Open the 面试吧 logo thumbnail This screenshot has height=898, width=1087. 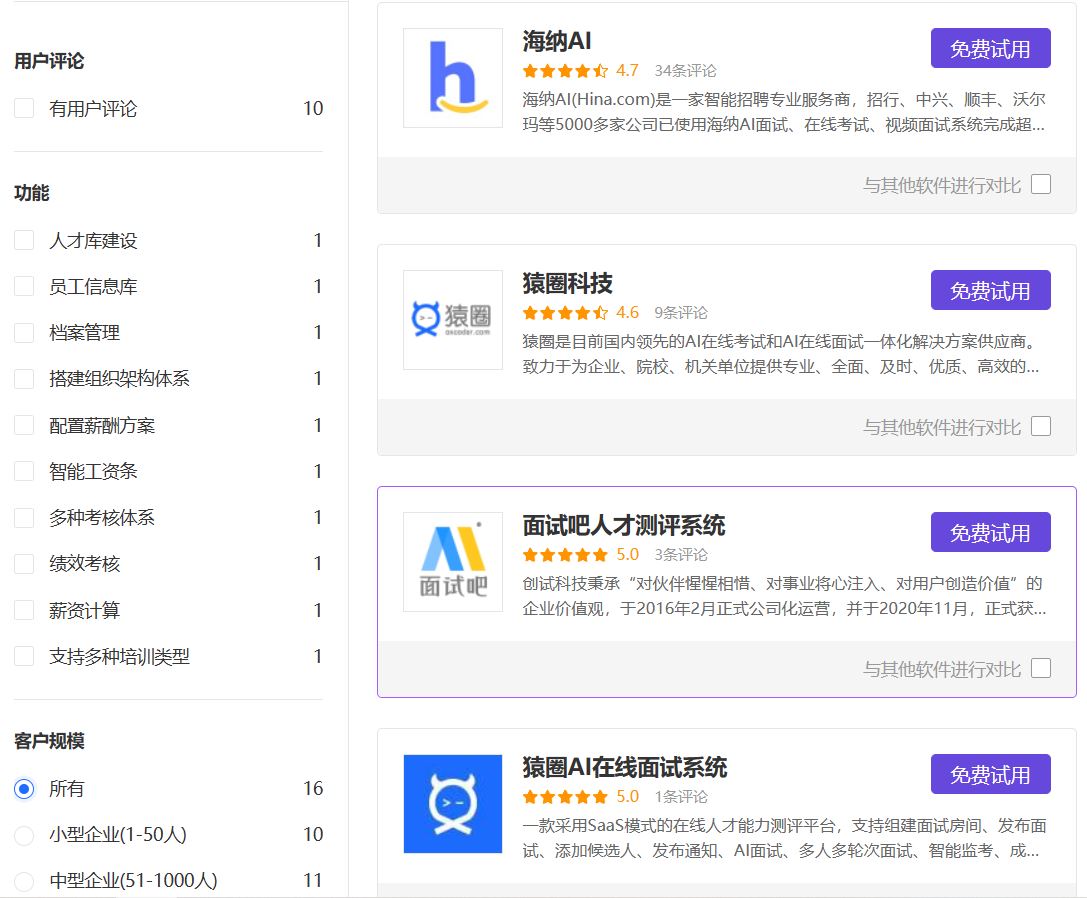pos(453,562)
